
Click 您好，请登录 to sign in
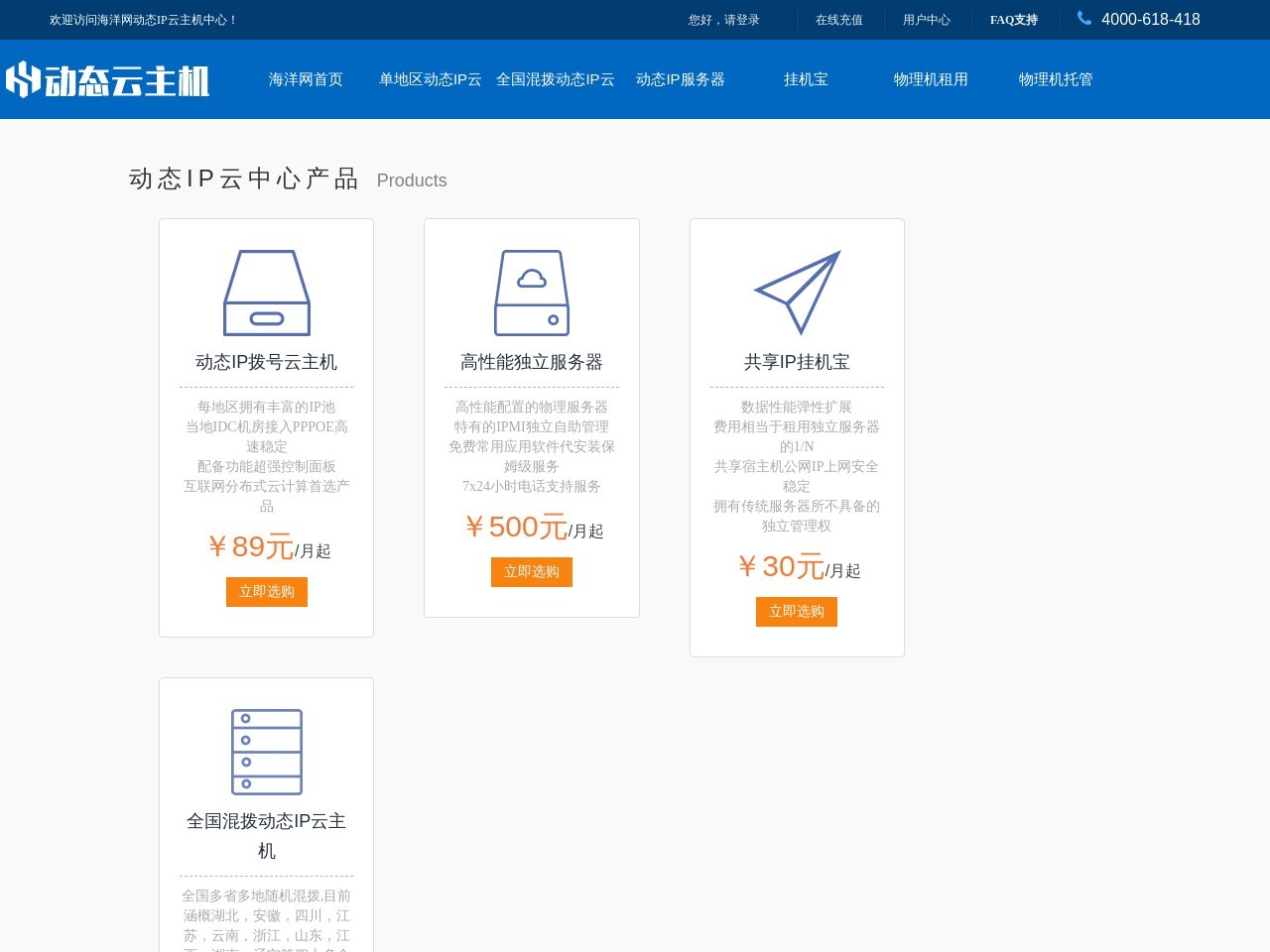pyautogui.click(x=724, y=19)
